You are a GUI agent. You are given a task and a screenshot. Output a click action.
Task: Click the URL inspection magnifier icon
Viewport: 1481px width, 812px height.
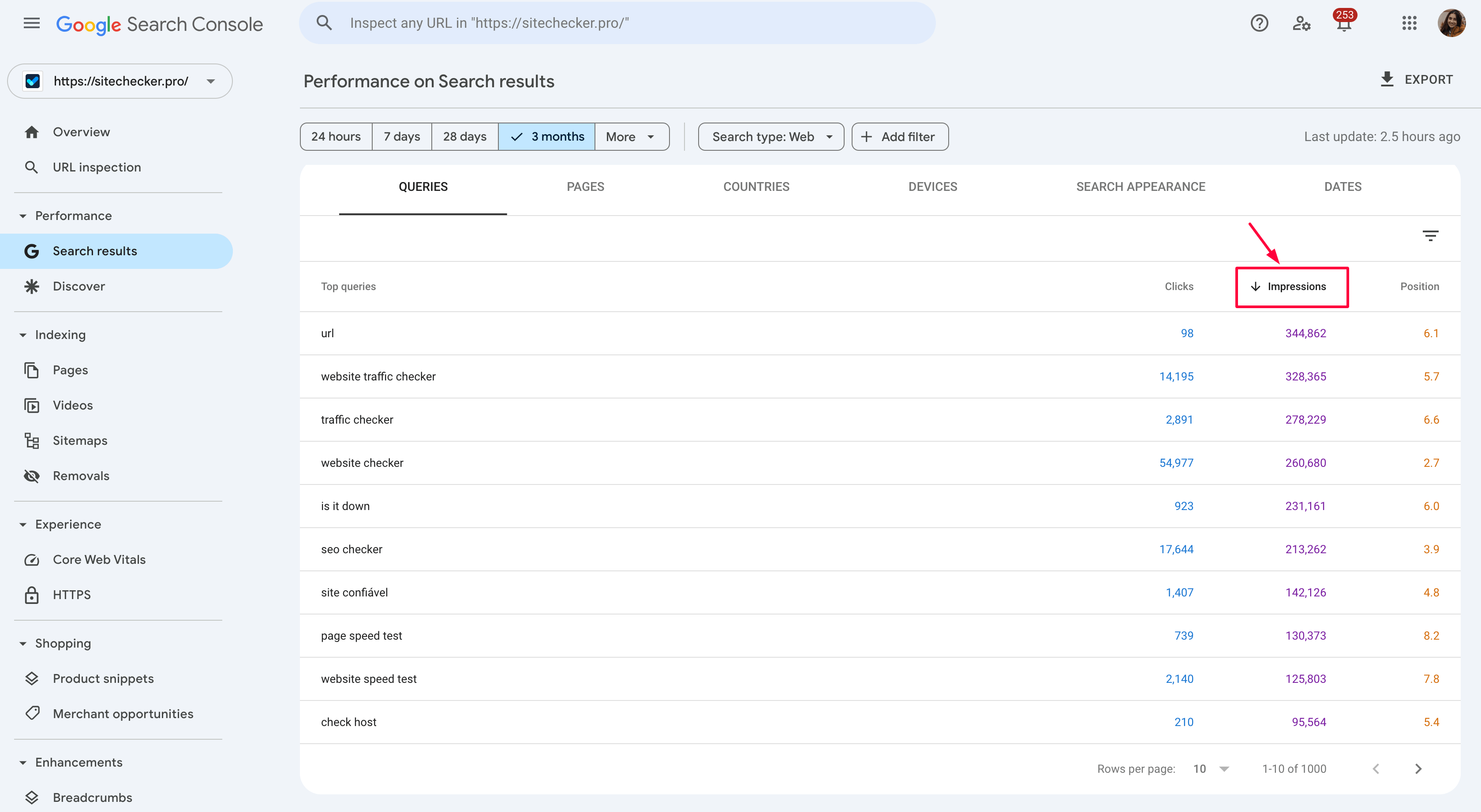coord(32,167)
